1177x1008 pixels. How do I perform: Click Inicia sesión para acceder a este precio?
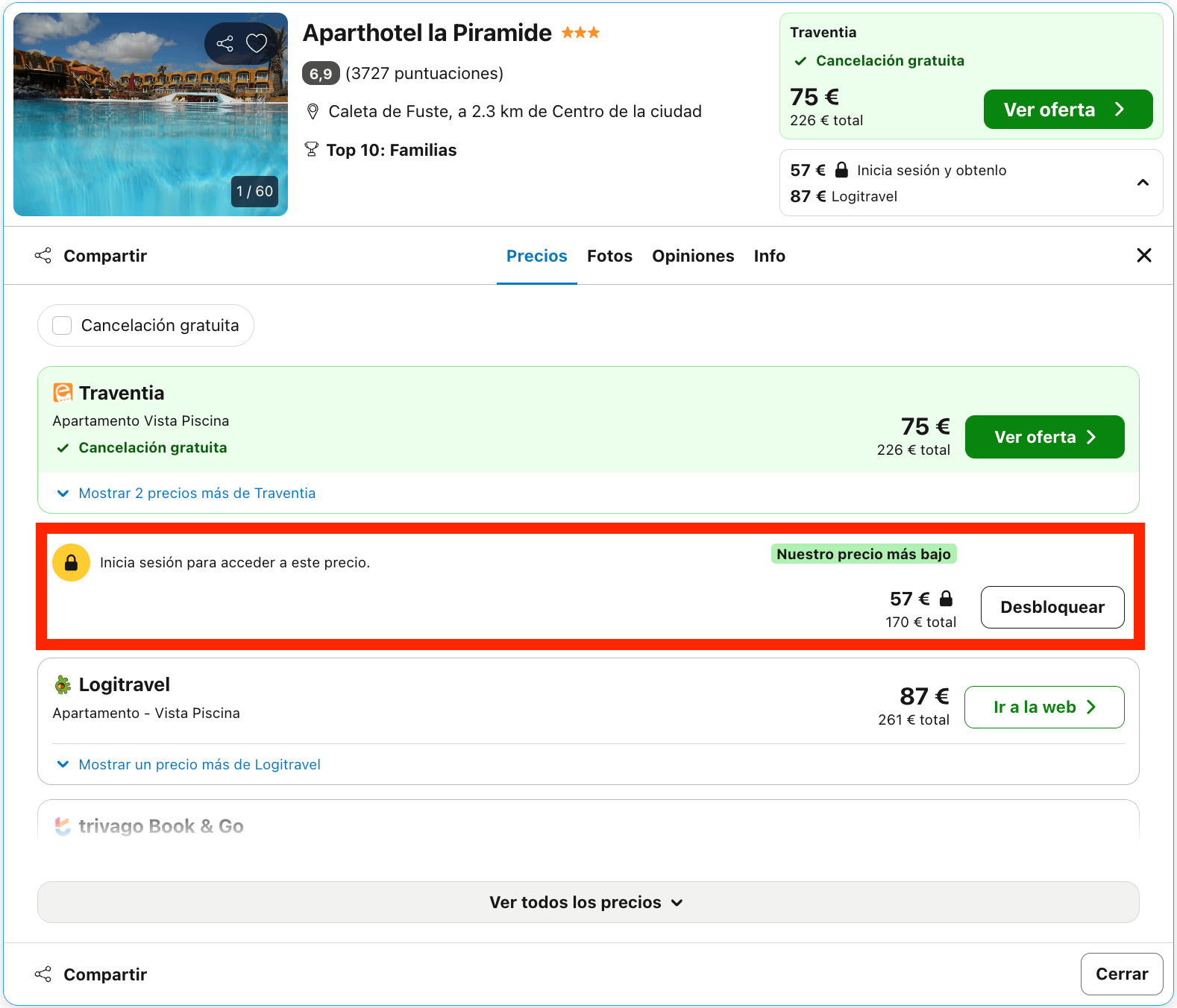pos(235,562)
